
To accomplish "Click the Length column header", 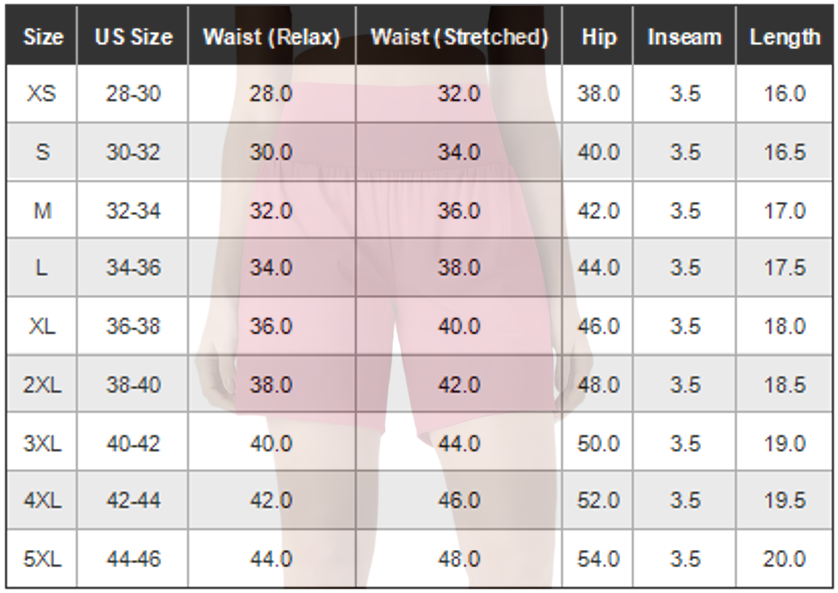I will click(784, 36).
